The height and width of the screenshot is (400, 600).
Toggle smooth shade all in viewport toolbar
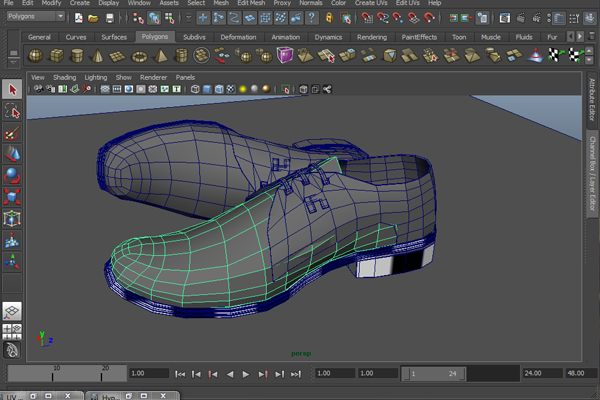pos(207,89)
